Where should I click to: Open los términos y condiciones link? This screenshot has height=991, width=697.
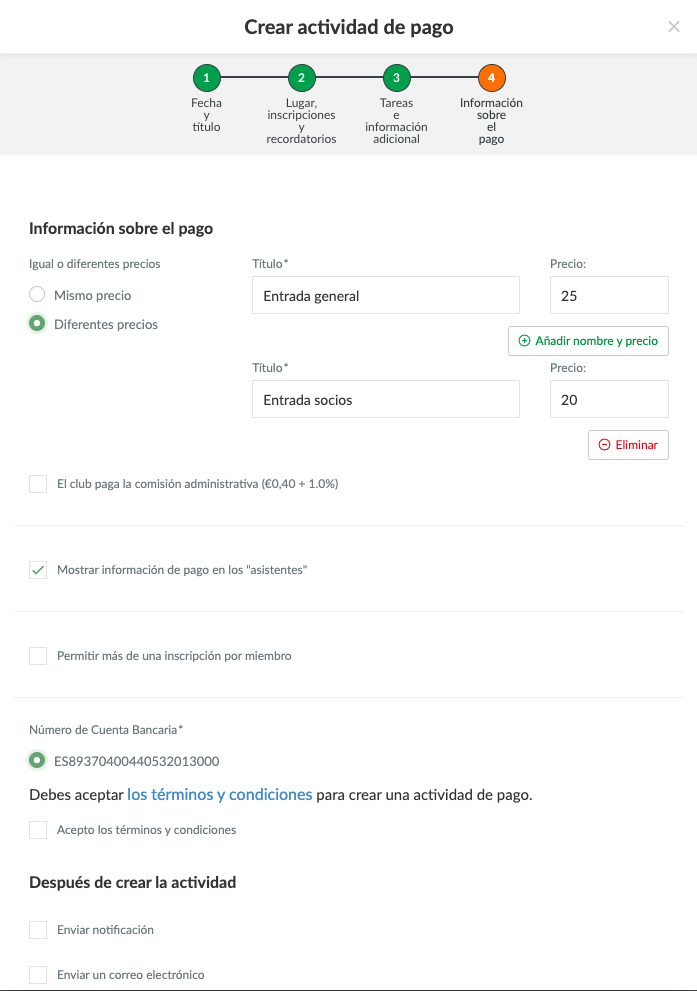(219, 795)
